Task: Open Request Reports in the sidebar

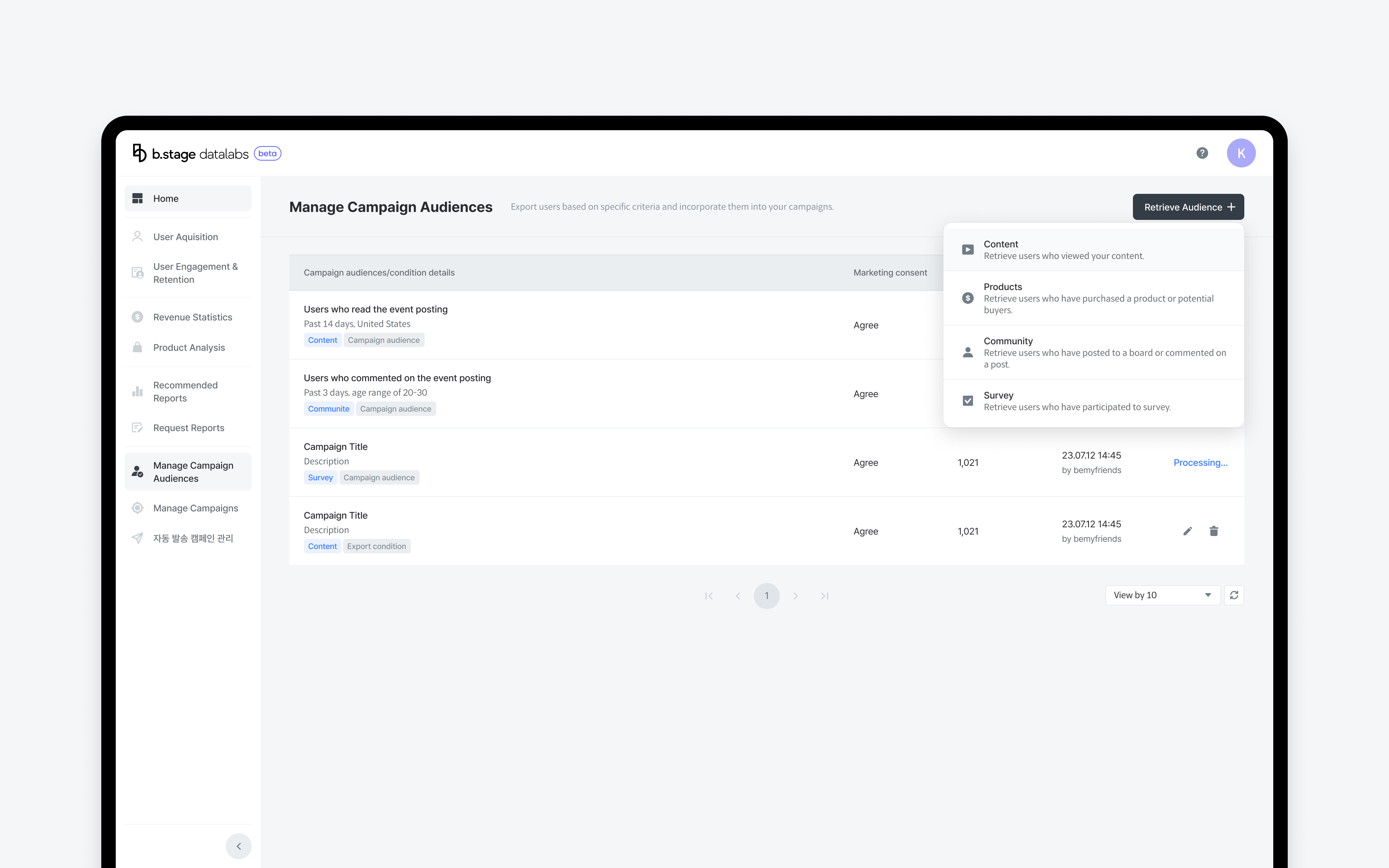Action: pyautogui.click(x=188, y=428)
